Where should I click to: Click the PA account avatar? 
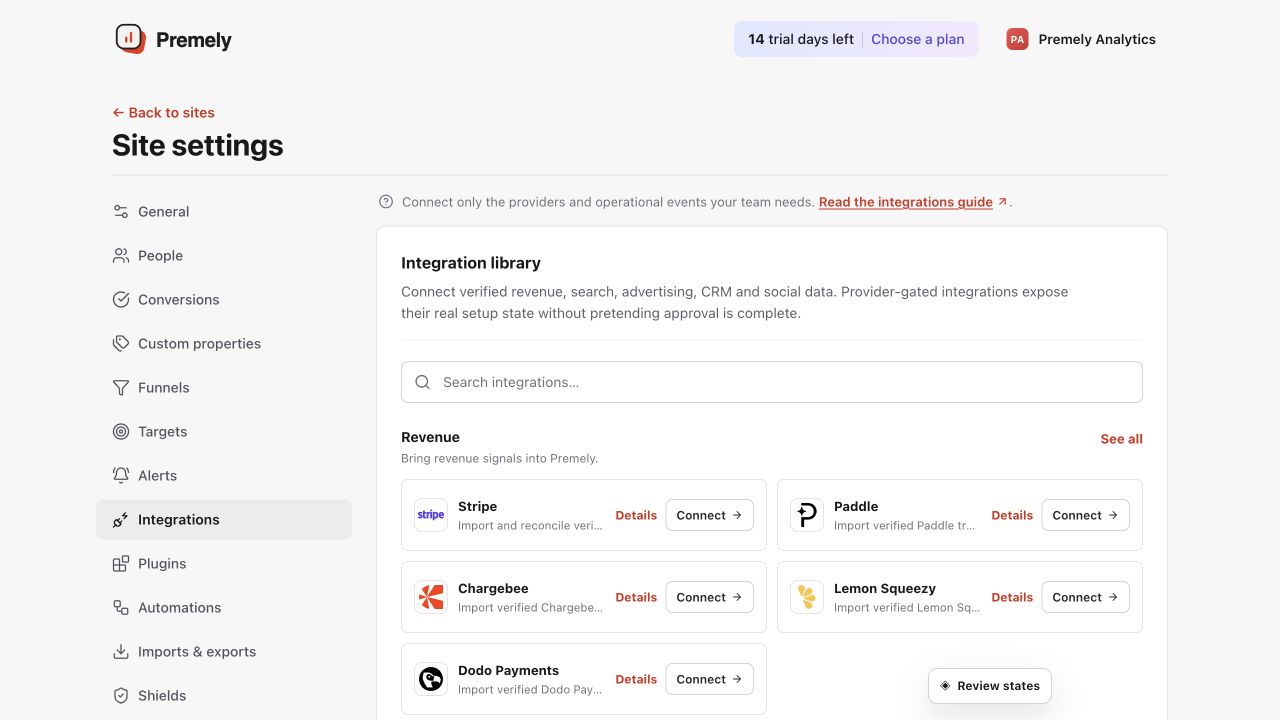pos(1017,39)
